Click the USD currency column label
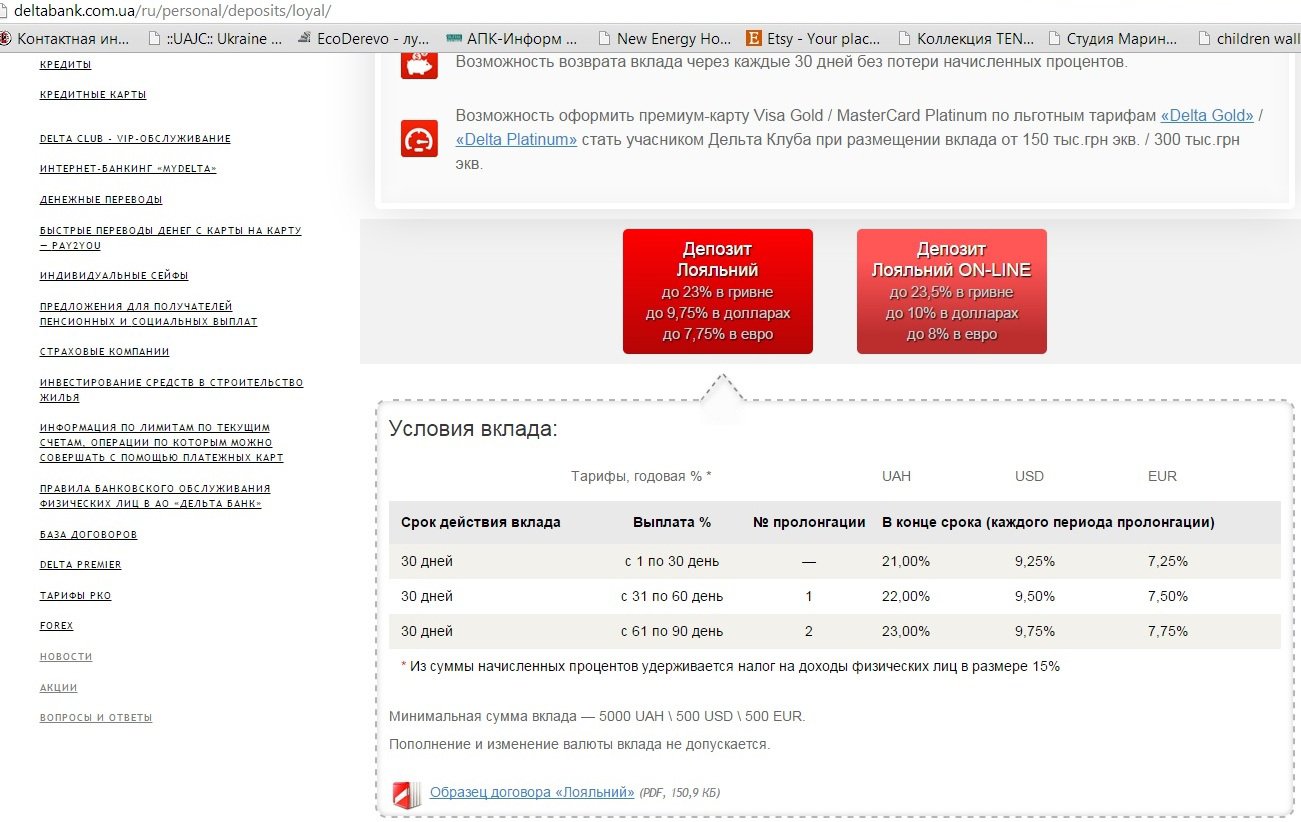Screen dimensions: 1301x822 [1029, 476]
